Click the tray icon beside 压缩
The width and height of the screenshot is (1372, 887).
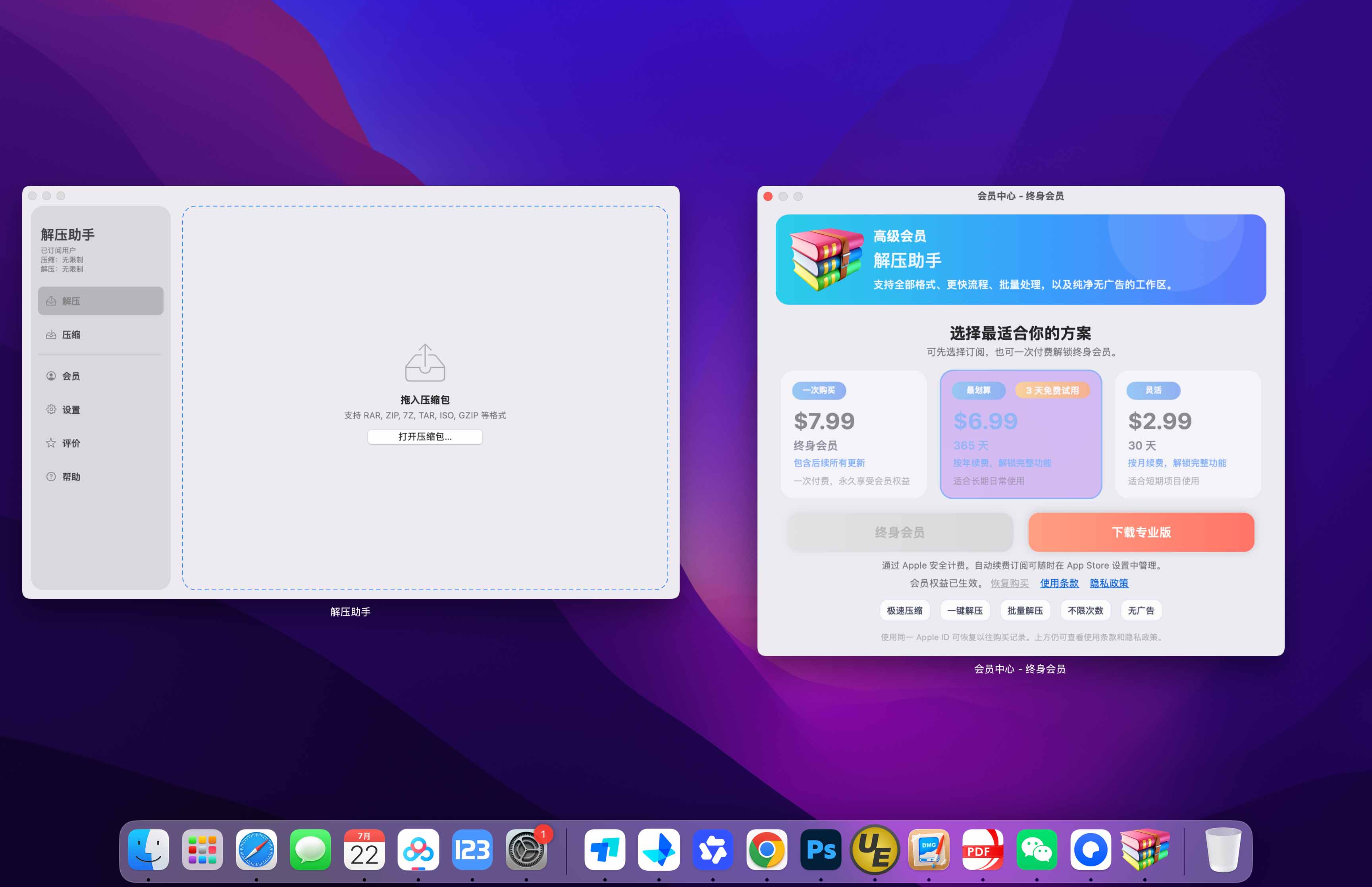(51, 335)
